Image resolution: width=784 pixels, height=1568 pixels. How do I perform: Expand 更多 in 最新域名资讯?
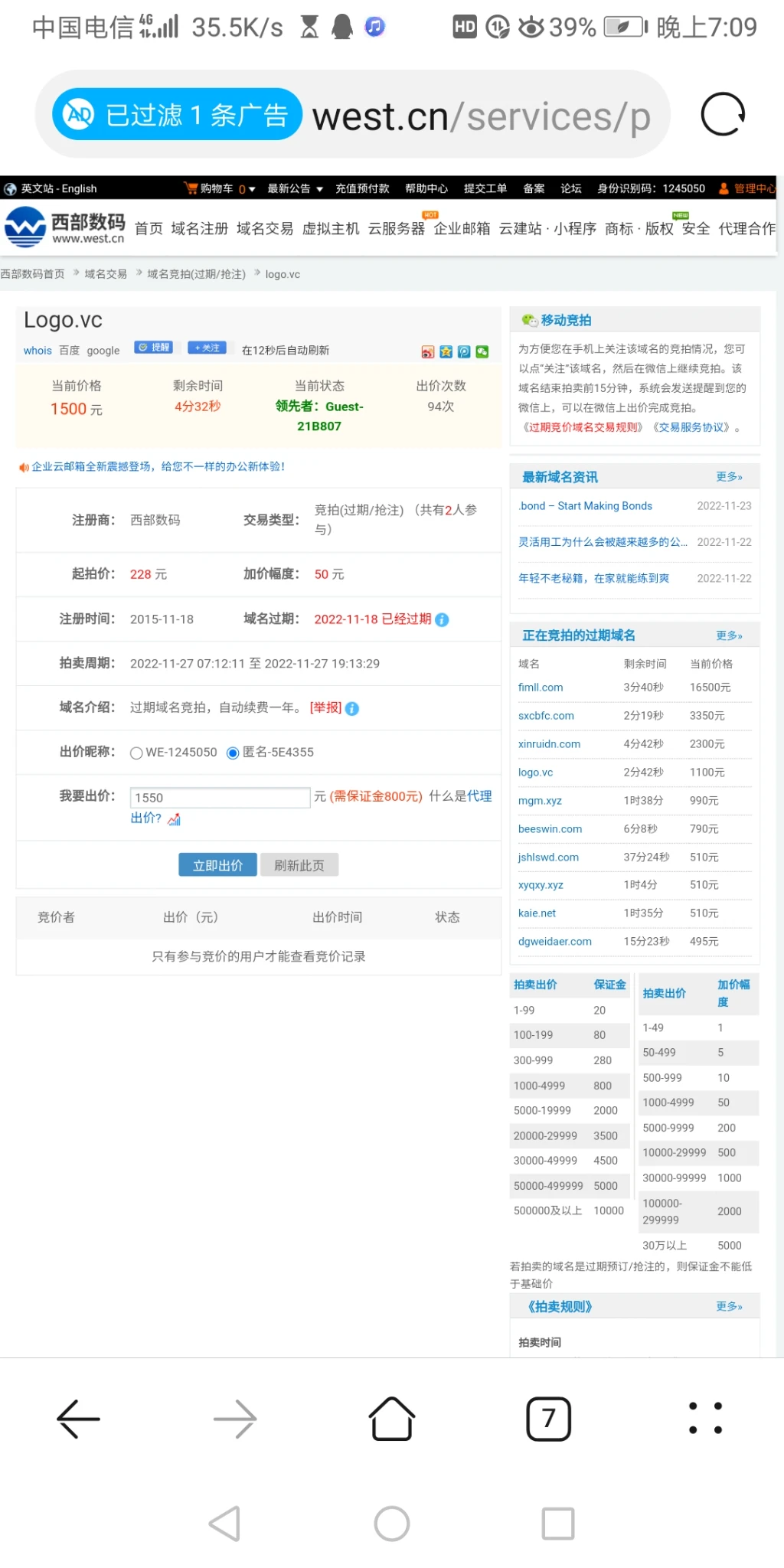(x=729, y=476)
